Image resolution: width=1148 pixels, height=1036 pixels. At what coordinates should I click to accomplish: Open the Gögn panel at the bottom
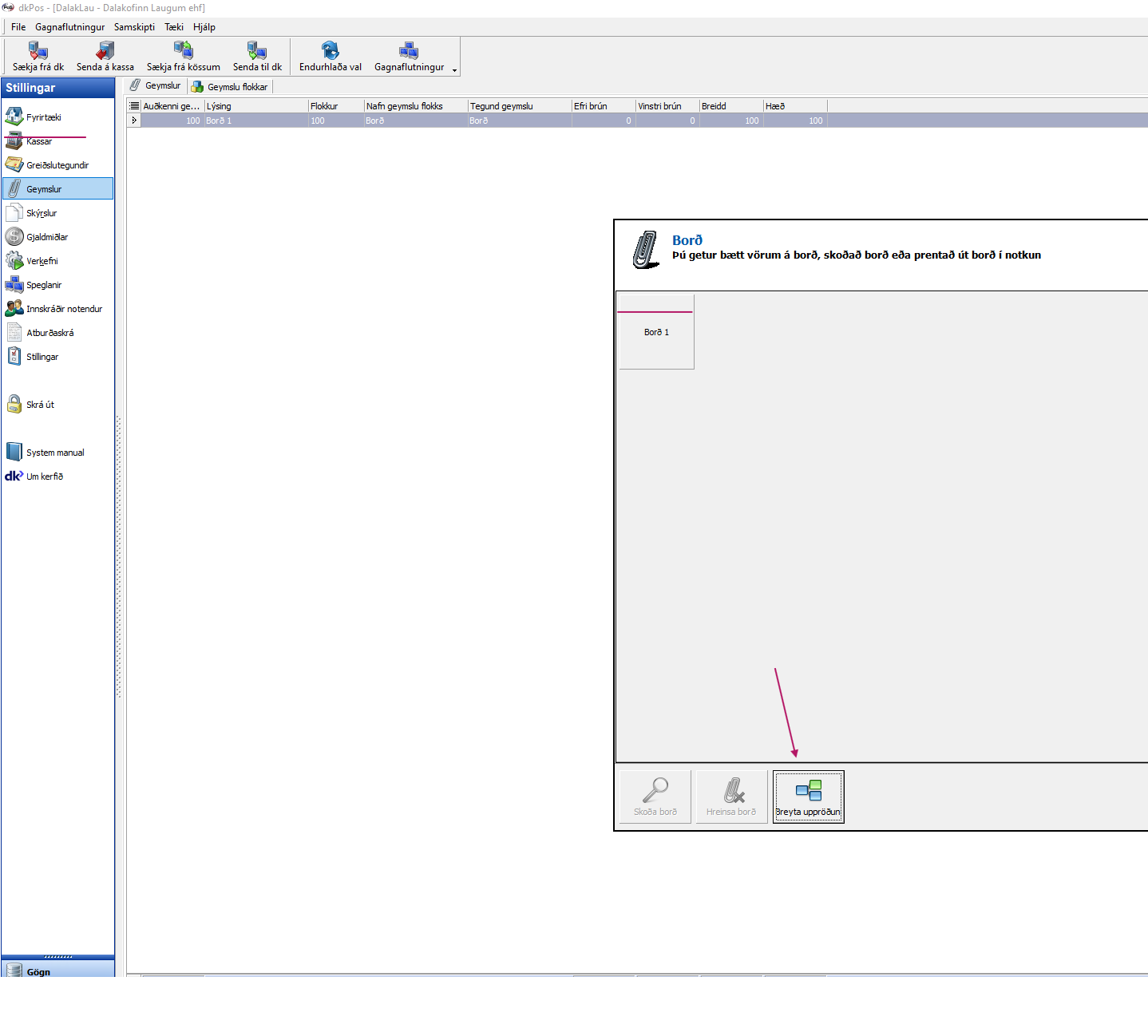tap(38, 971)
